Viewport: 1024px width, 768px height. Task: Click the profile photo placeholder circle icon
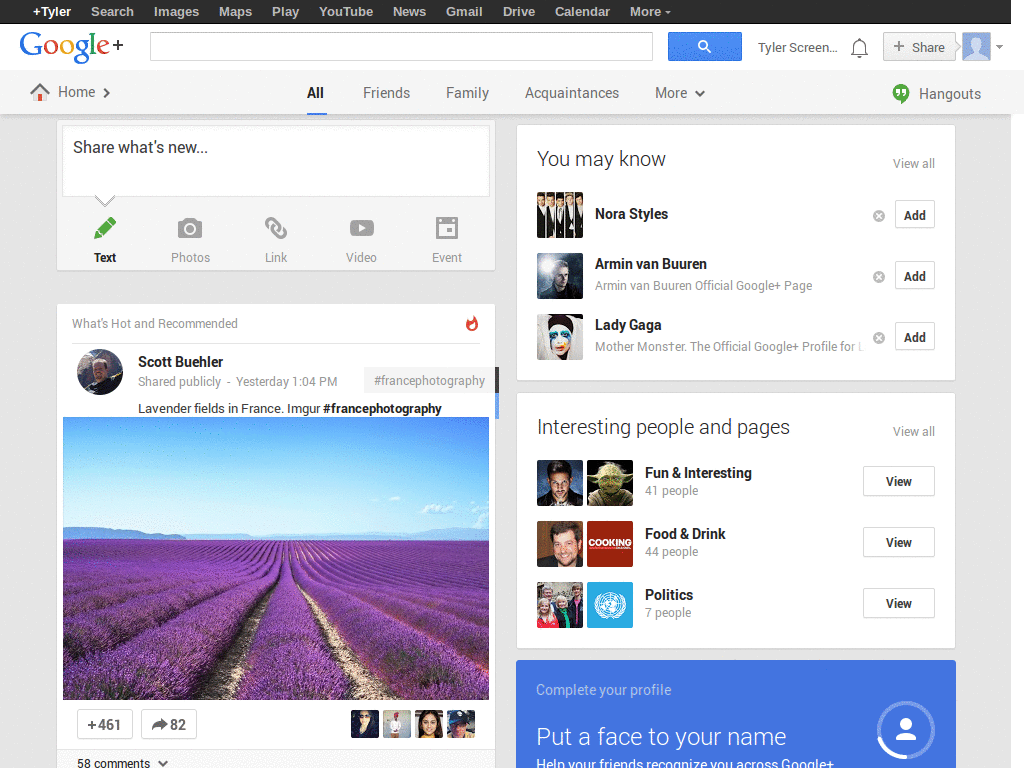906,729
